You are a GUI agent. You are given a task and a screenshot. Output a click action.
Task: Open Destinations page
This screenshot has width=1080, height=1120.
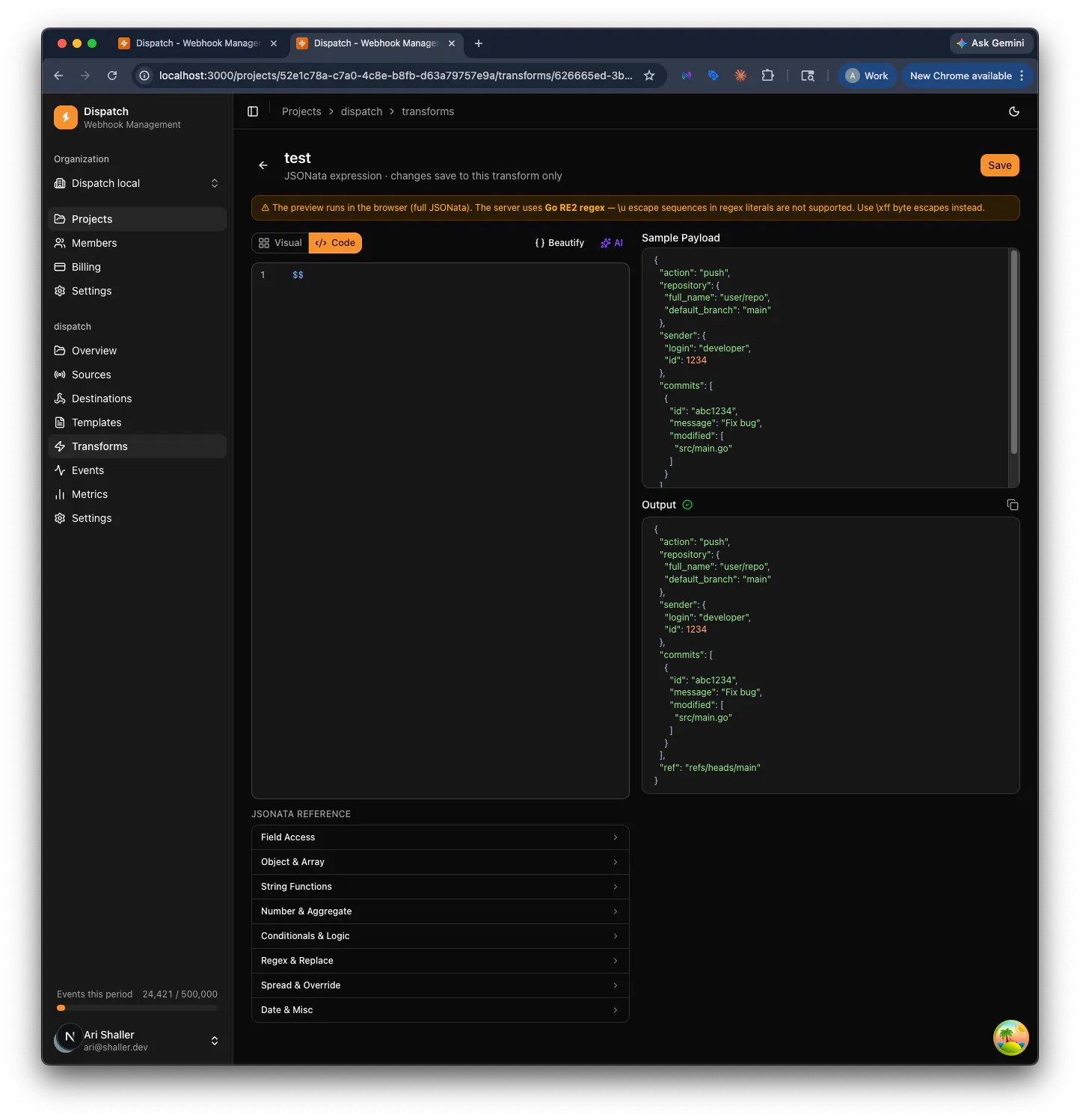pyautogui.click(x=138, y=399)
